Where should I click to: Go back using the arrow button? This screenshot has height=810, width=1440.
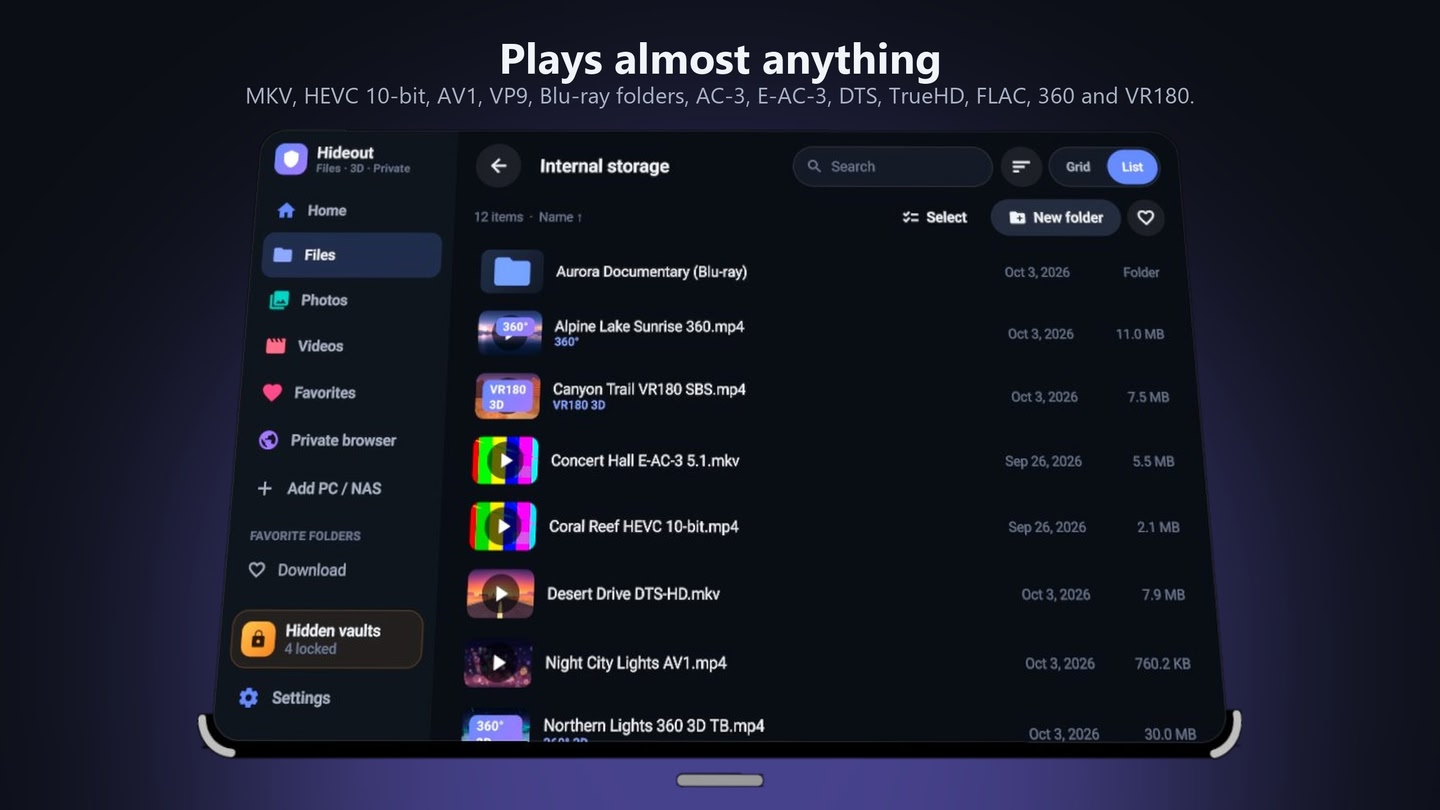[x=498, y=166]
